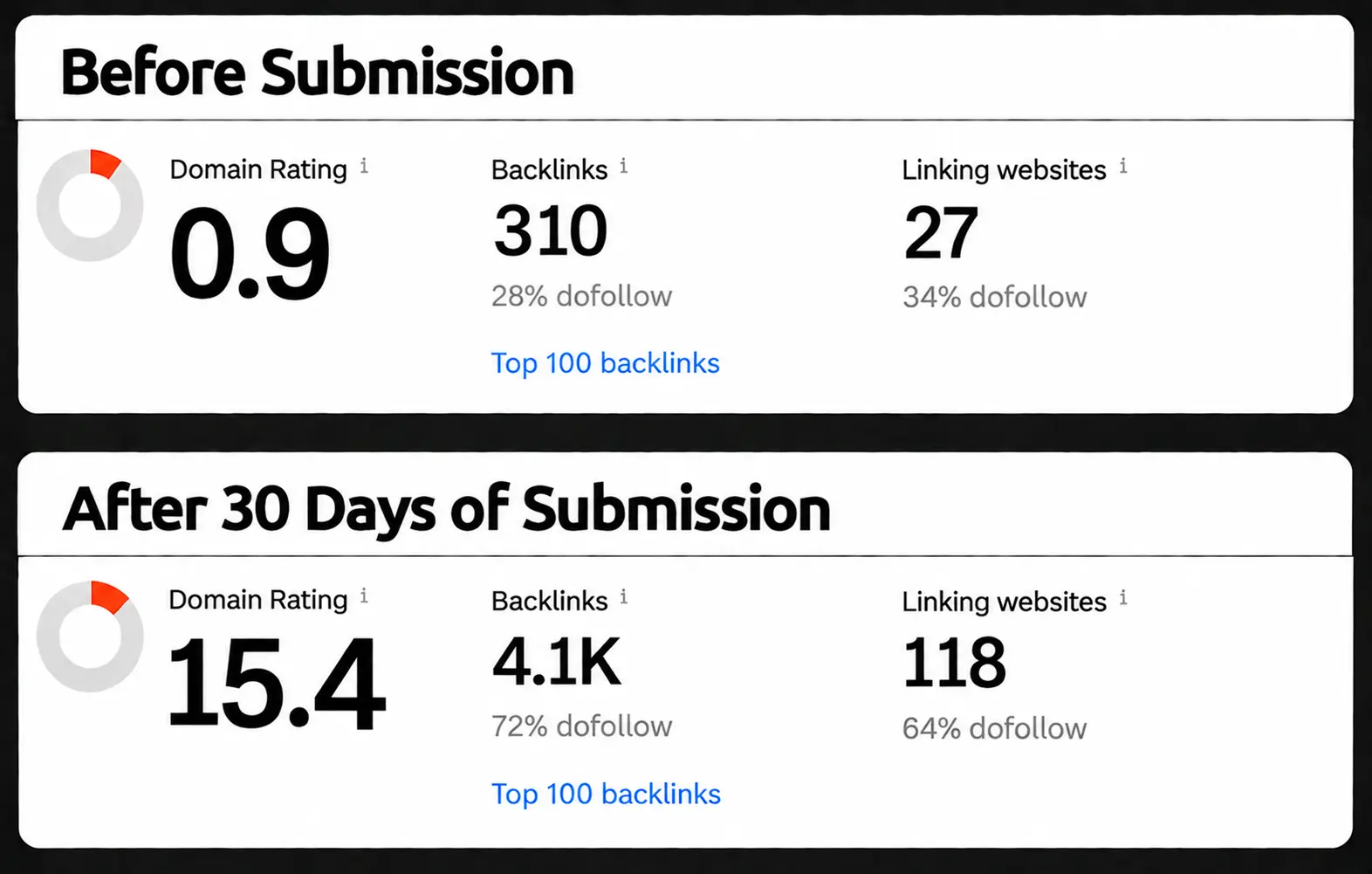Click the 0.9 Domain Rating value
The height and width of the screenshot is (874, 1372).
(250, 253)
